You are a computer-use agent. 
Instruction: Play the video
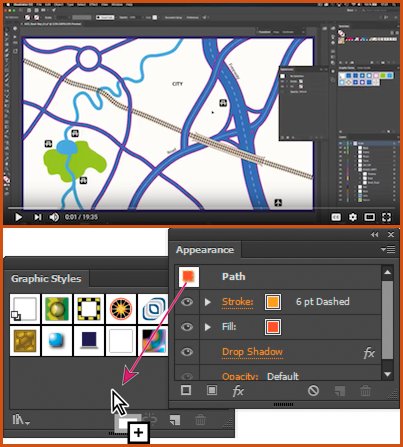coord(19,217)
